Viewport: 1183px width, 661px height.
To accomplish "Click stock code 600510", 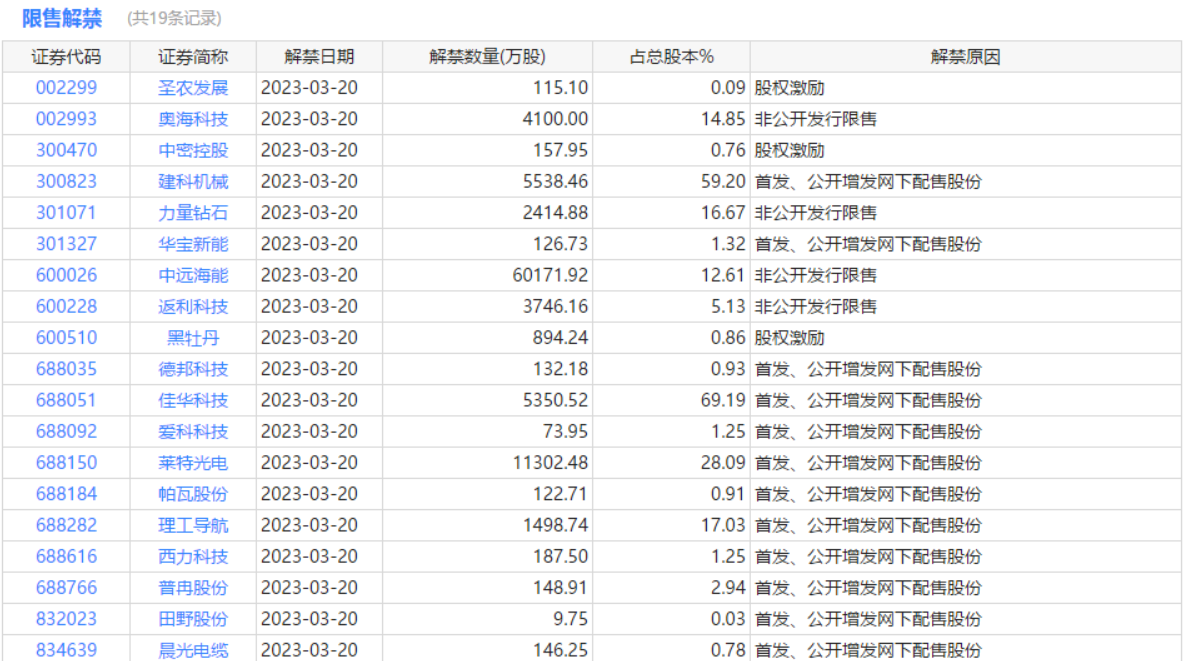I will coord(66,337).
